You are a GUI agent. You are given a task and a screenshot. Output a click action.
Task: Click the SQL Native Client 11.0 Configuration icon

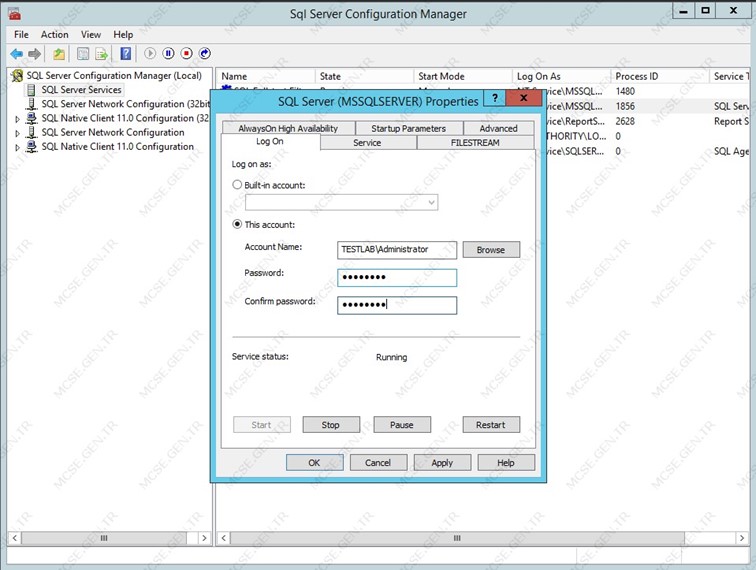click(32, 147)
